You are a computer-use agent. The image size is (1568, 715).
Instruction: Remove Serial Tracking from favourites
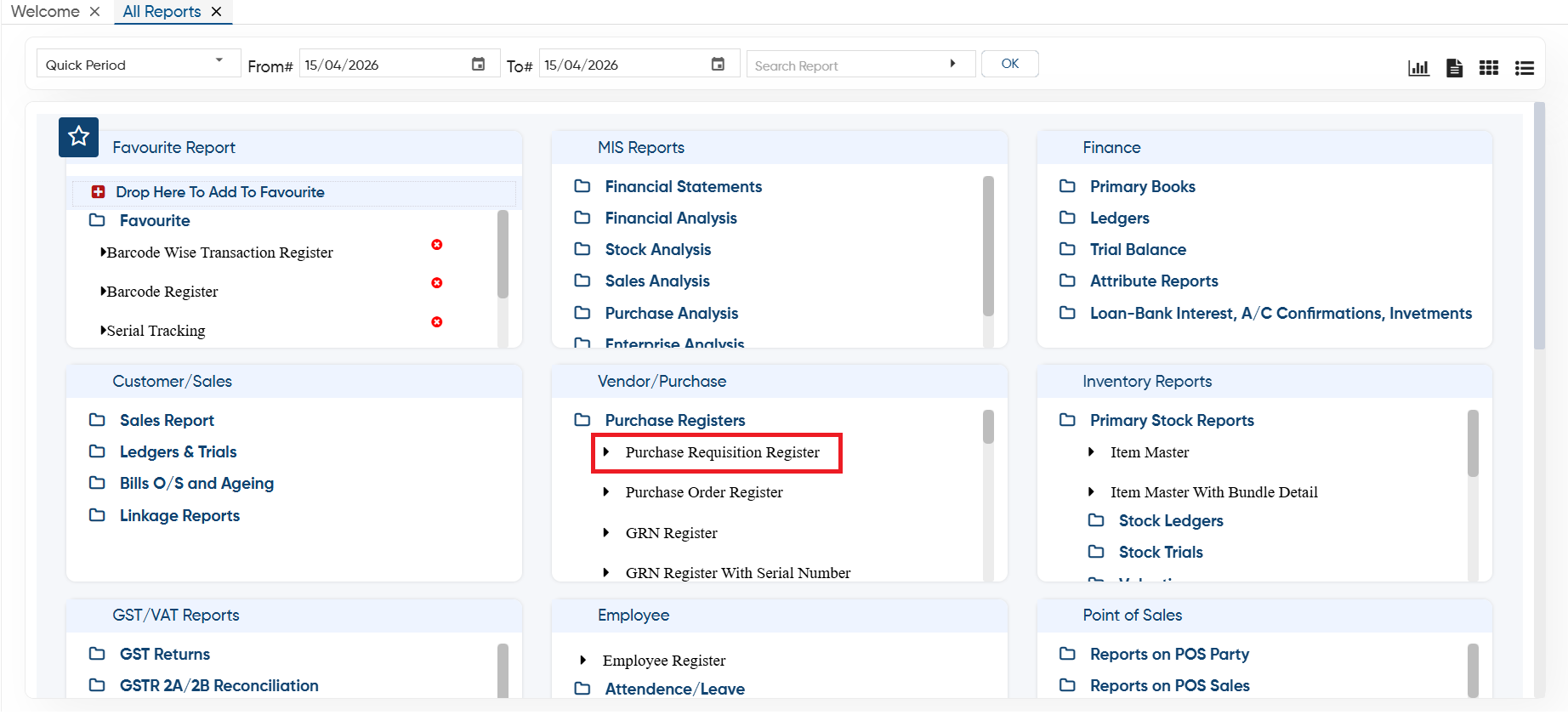click(x=437, y=322)
